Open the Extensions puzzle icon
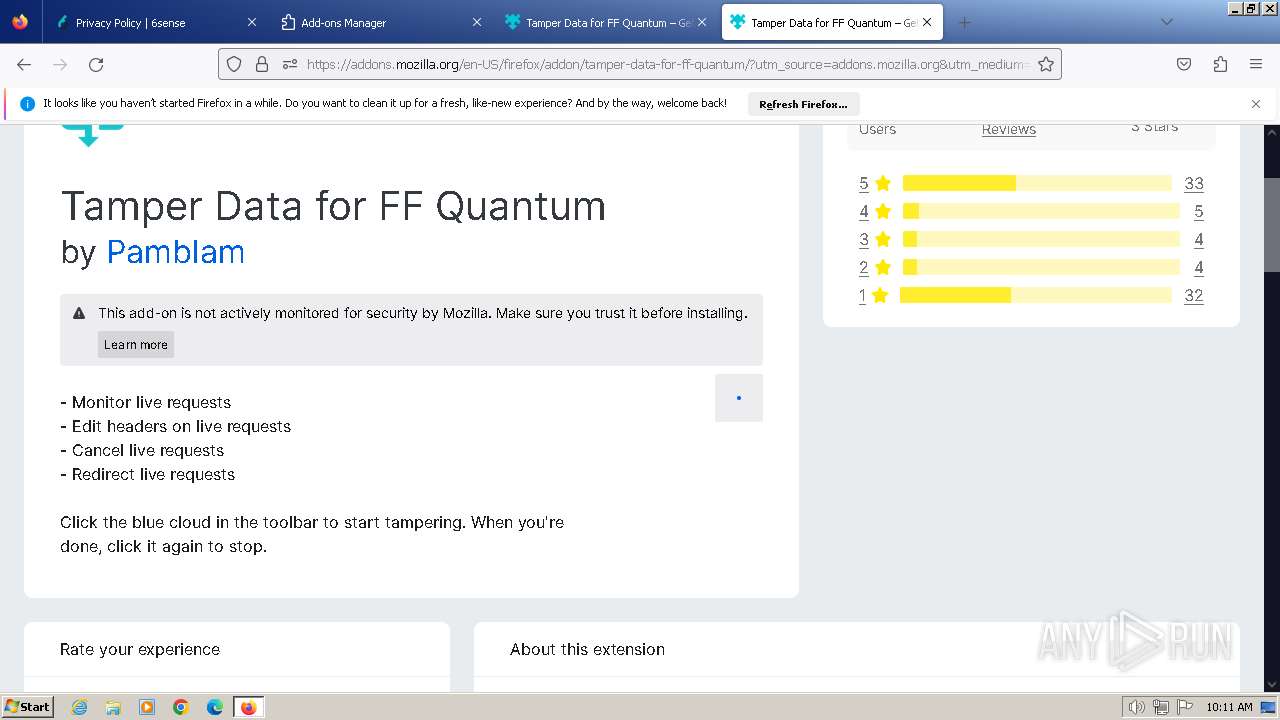The width and height of the screenshot is (1280, 720). pos(1220,64)
